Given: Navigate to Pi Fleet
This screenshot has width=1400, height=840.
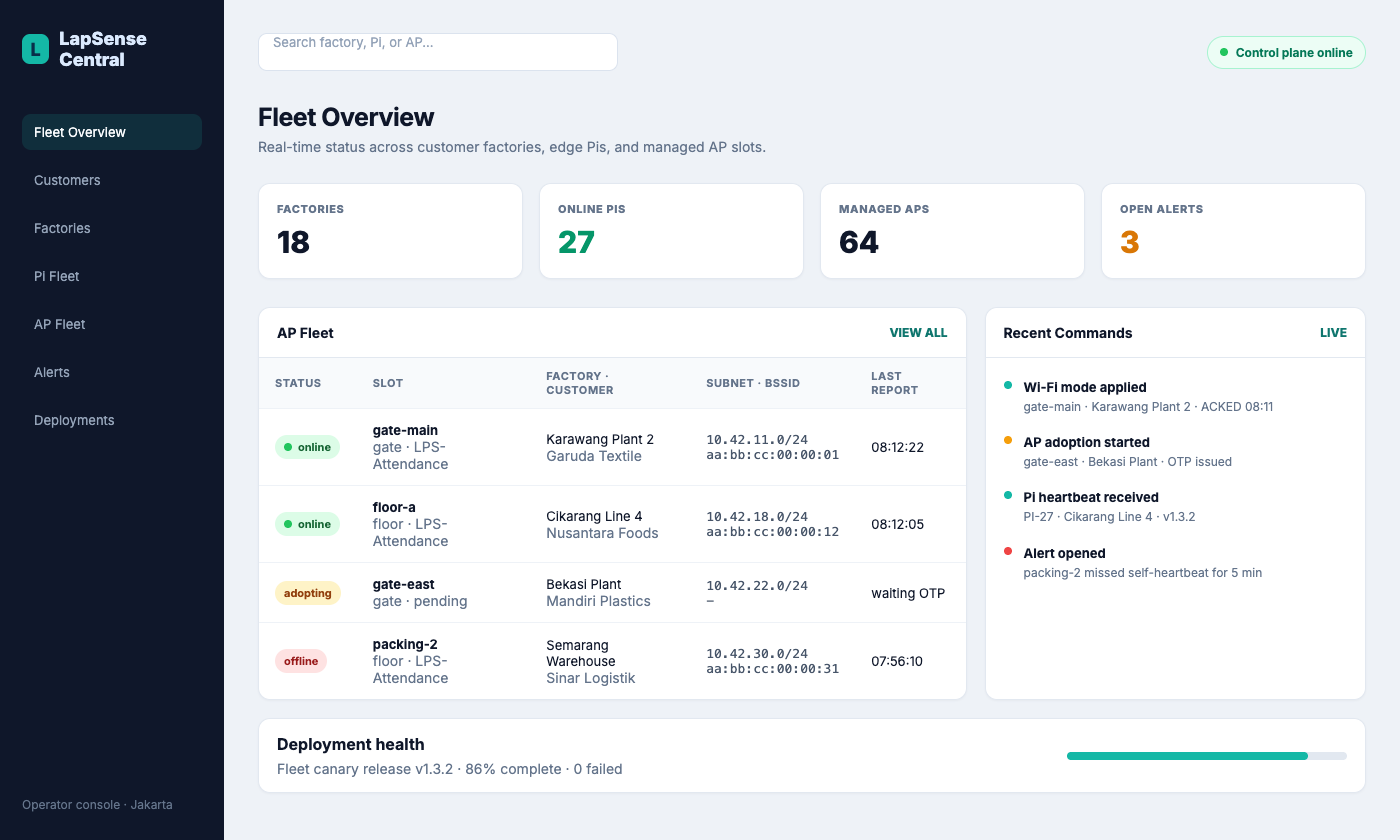Looking at the screenshot, I should pyautogui.click(x=112, y=276).
